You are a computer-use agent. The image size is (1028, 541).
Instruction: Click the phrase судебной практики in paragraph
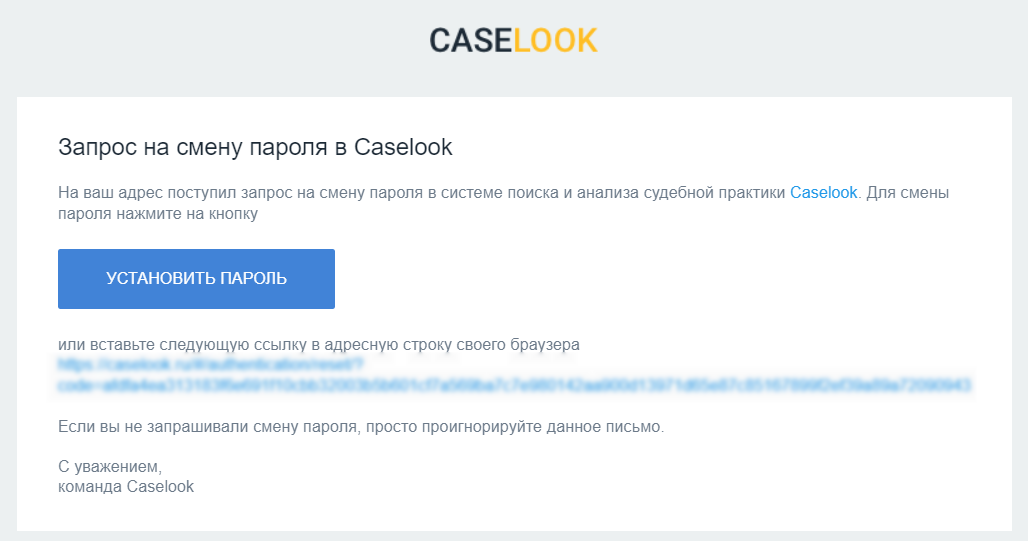pyautogui.click(x=714, y=193)
